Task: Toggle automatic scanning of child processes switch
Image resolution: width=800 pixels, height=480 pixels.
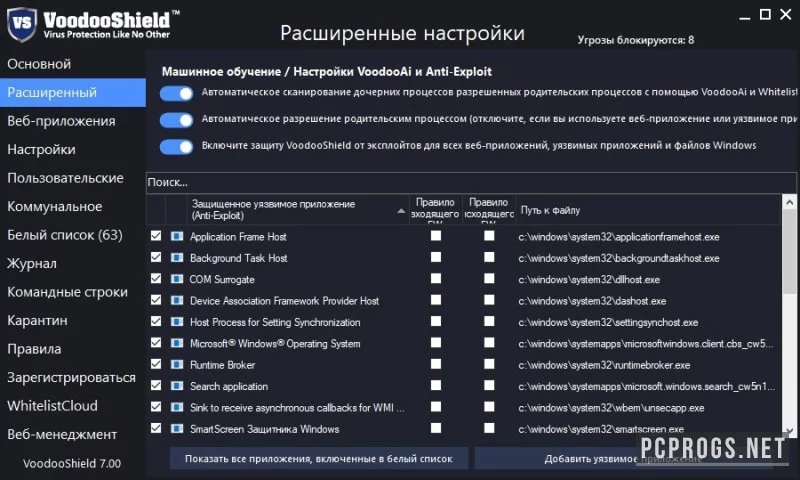Action: coord(177,93)
